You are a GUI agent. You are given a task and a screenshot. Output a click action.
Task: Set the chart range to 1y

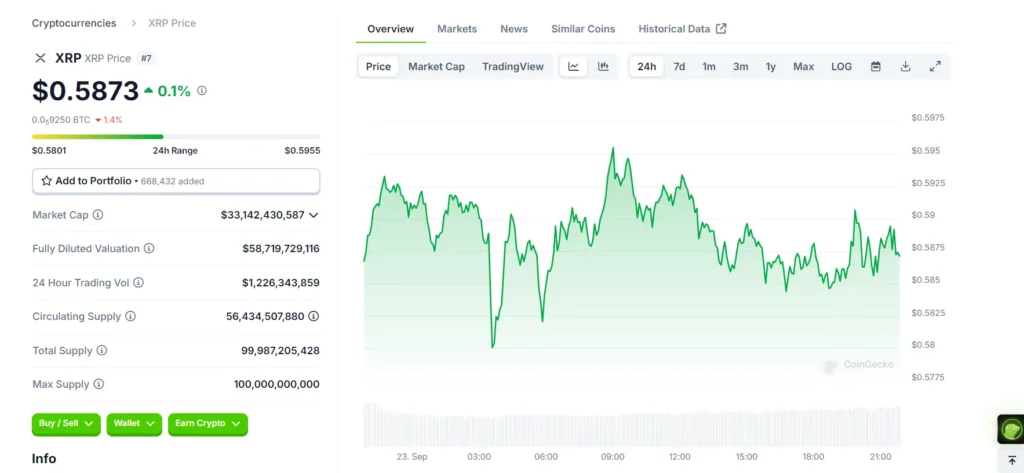(x=771, y=67)
